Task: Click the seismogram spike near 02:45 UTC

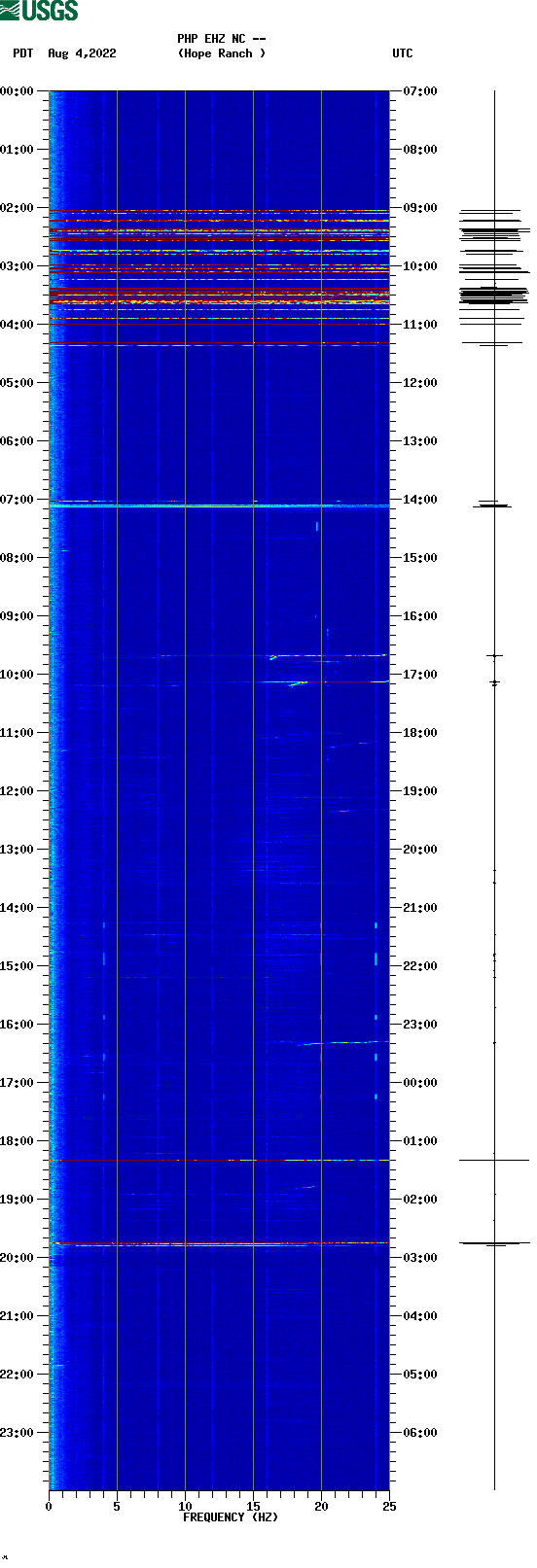Action: [494, 1243]
